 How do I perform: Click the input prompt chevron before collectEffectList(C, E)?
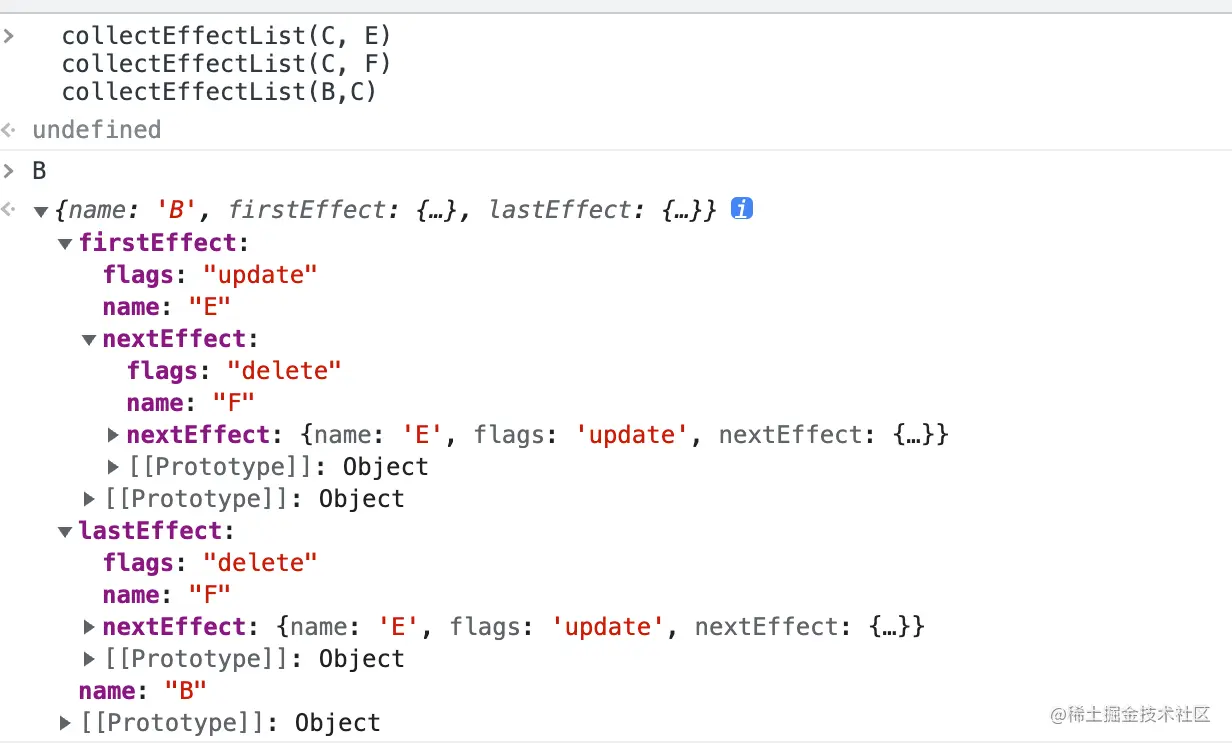pyautogui.click(x=9, y=37)
